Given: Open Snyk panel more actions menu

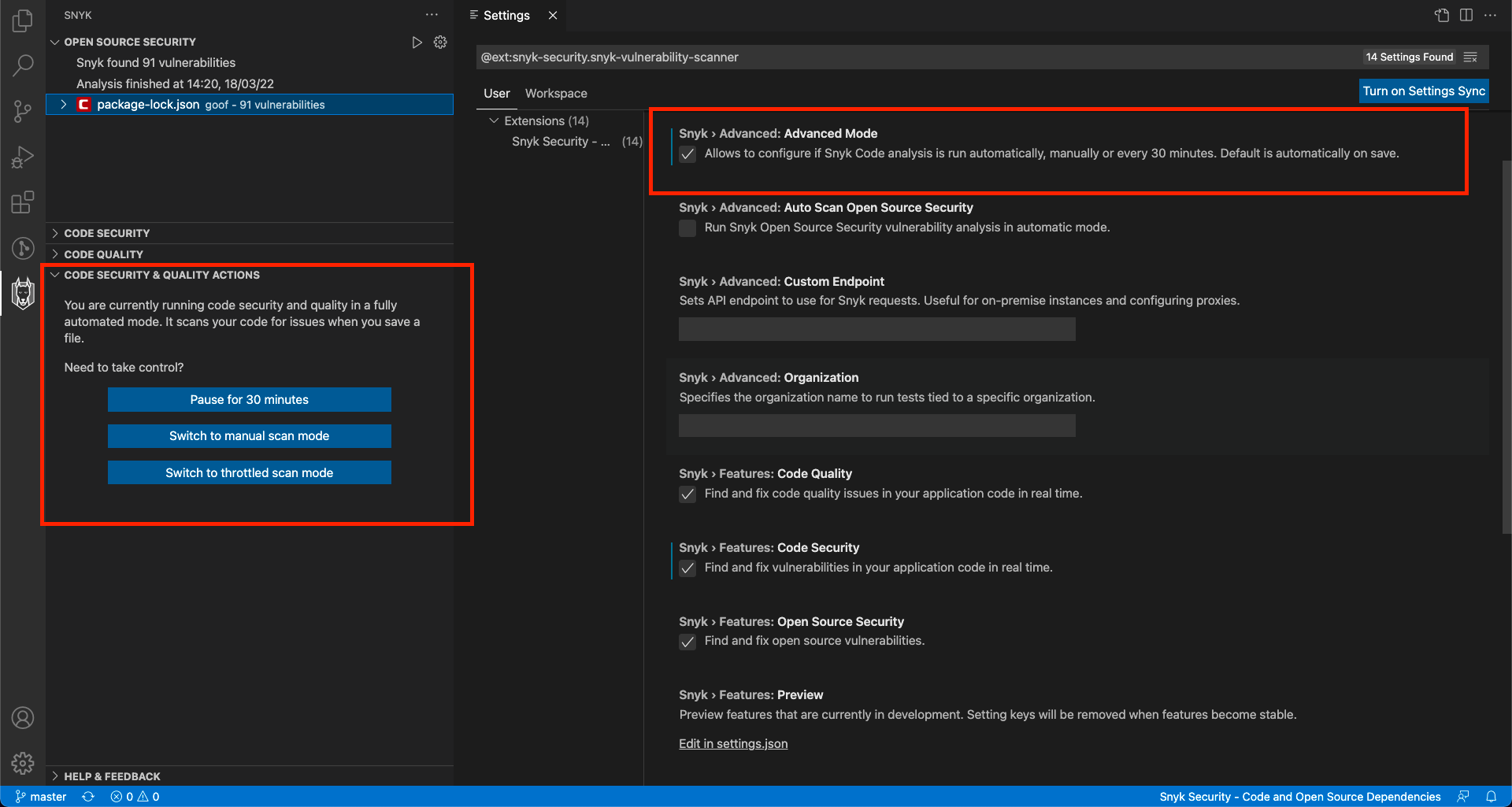Looking at the screenshot, I should click(x=432, y=15).
